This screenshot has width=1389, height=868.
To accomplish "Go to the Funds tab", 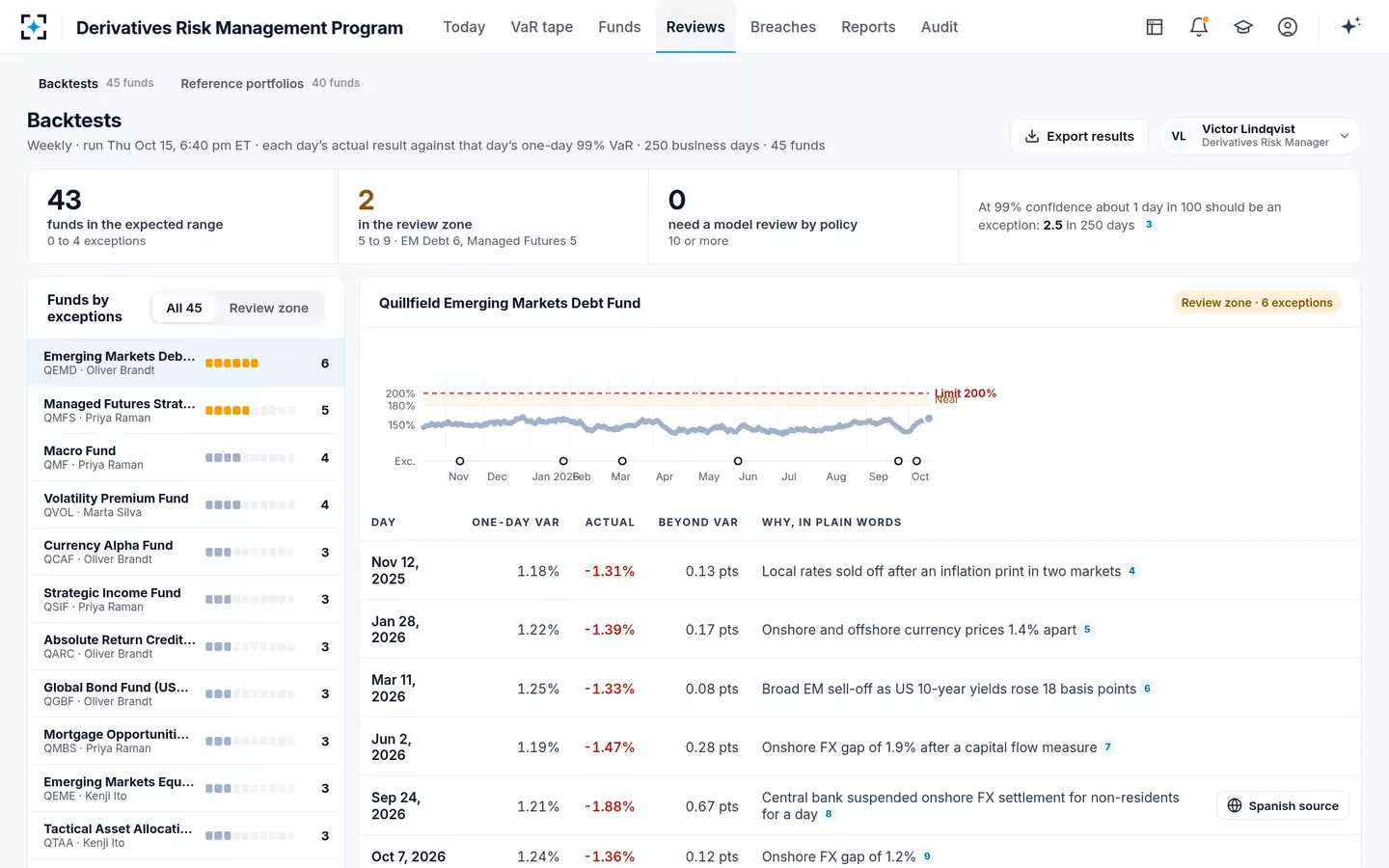I will coord(619,27).
